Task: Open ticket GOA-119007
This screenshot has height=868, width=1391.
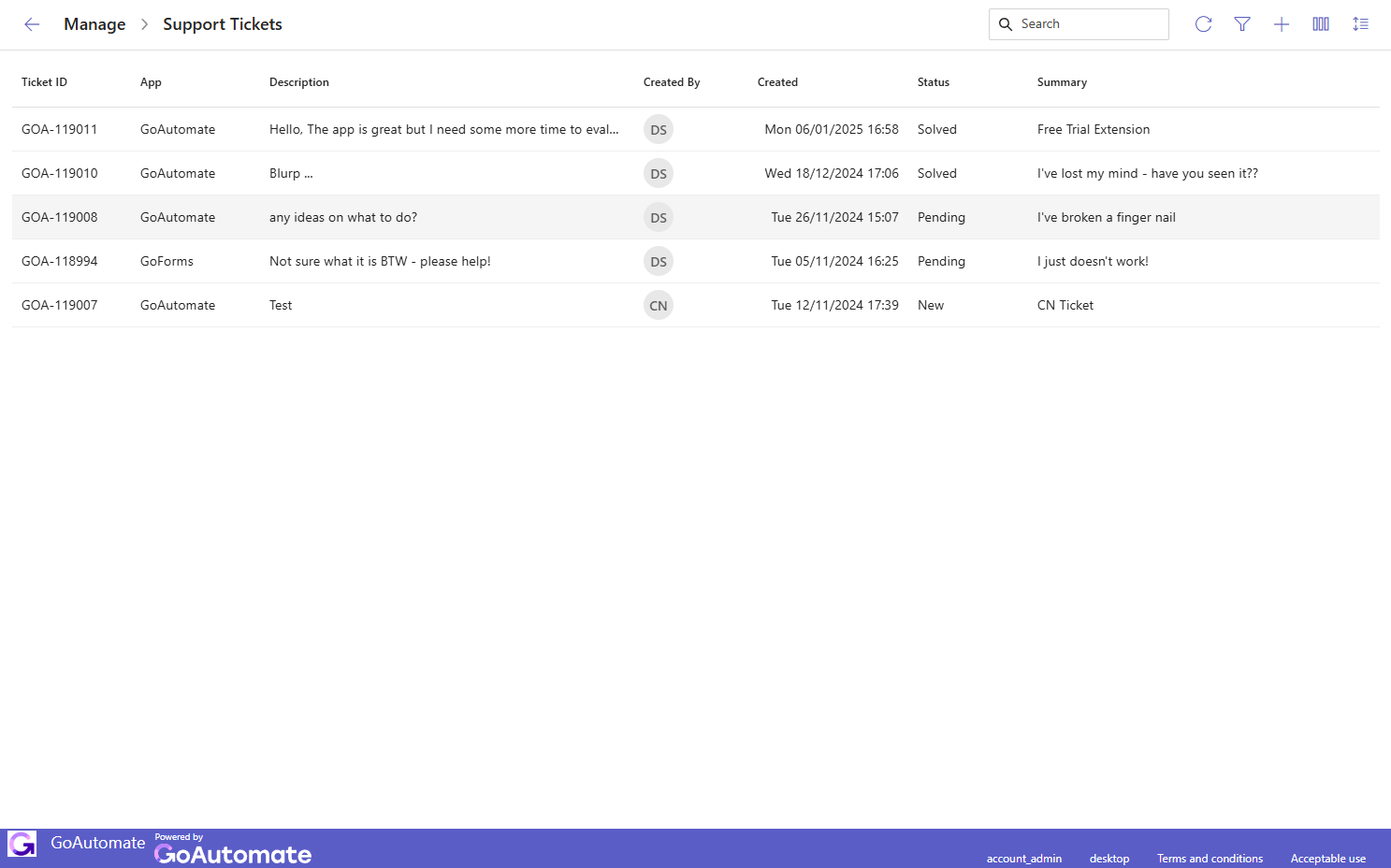Action: click(59, 305)
